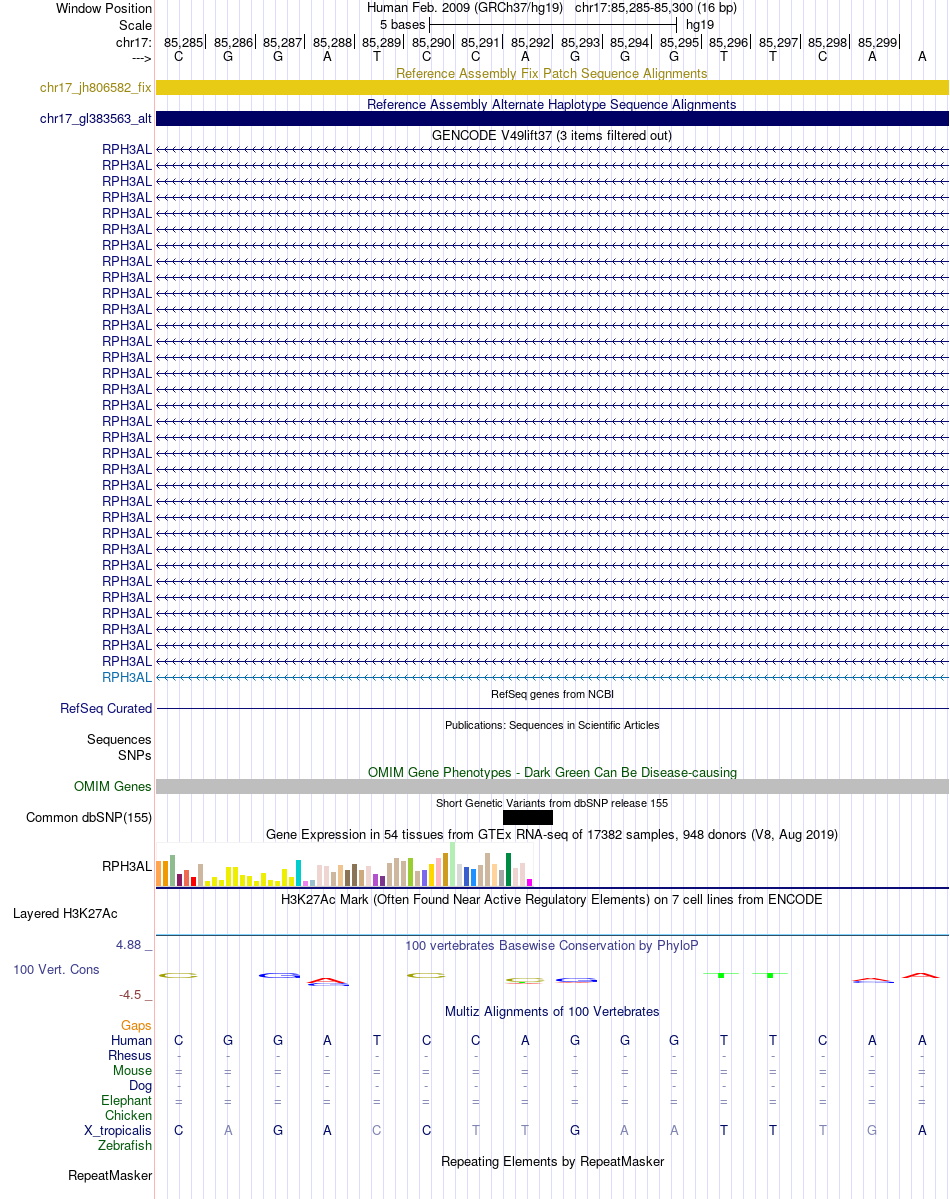Open the RefSeq genes from NCBI title
The height and width of the screenshot is (1199, 950).
point(551,694)
